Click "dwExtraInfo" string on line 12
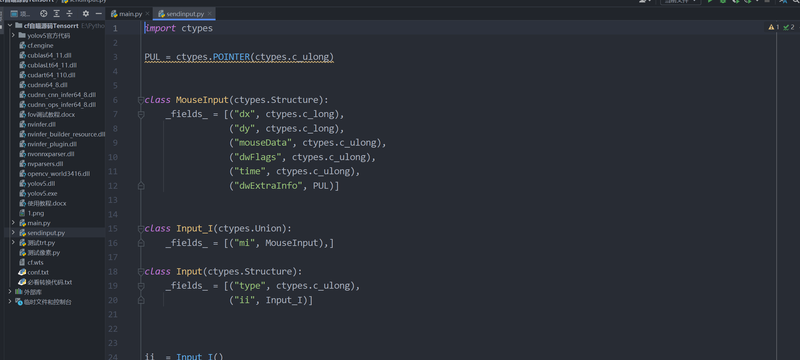The width and height of the screenshot is (800, 360). click(268, 186)
